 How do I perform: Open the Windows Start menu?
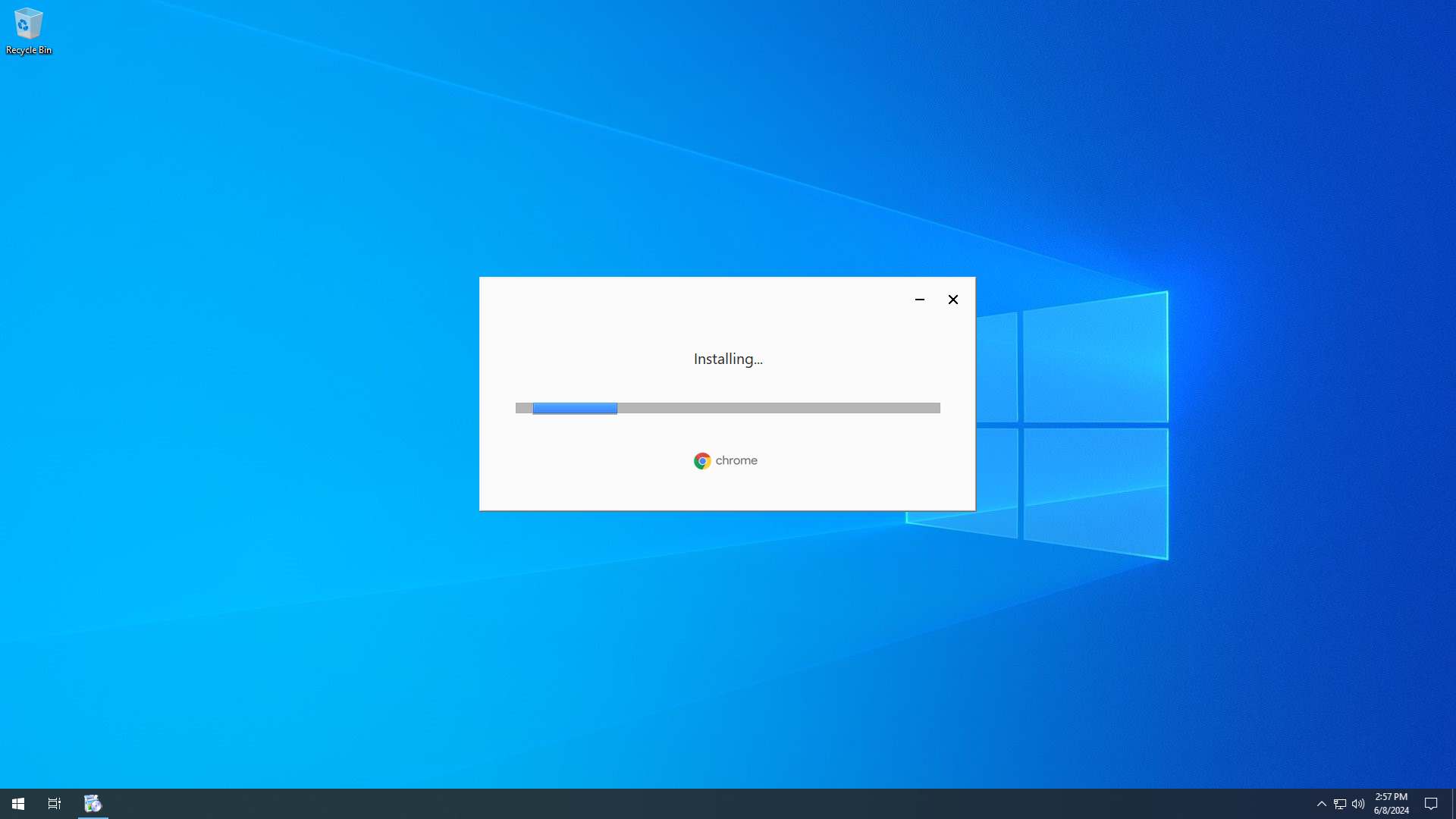[18, 804]
